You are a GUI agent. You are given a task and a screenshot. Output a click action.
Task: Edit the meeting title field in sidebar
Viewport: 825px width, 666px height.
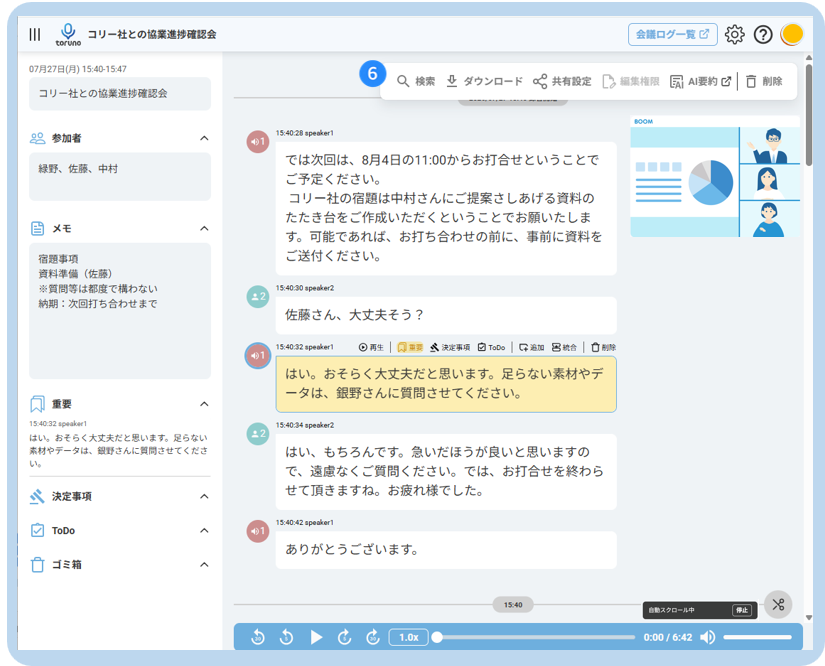pyautogui.click(x=120, y=94)
